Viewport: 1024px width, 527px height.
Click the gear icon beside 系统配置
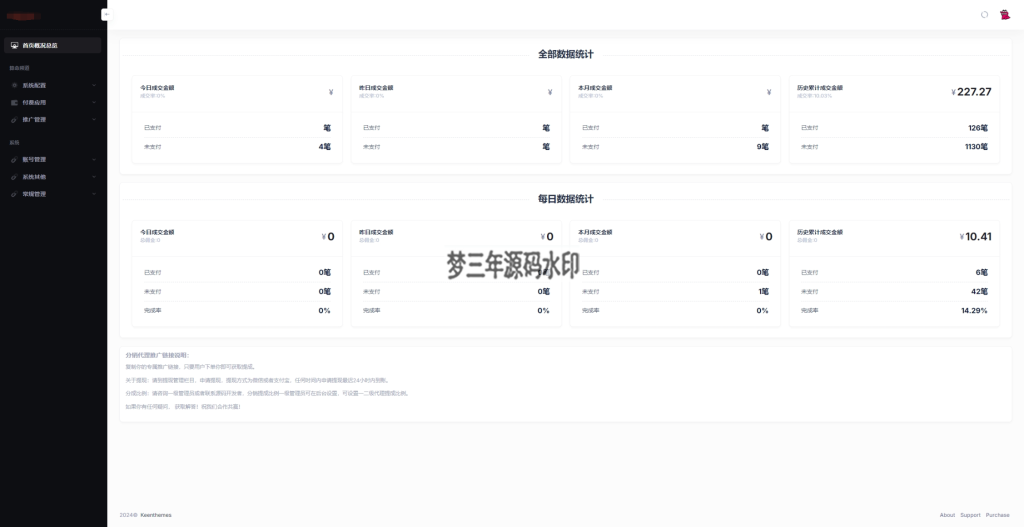tap(13, 85)
